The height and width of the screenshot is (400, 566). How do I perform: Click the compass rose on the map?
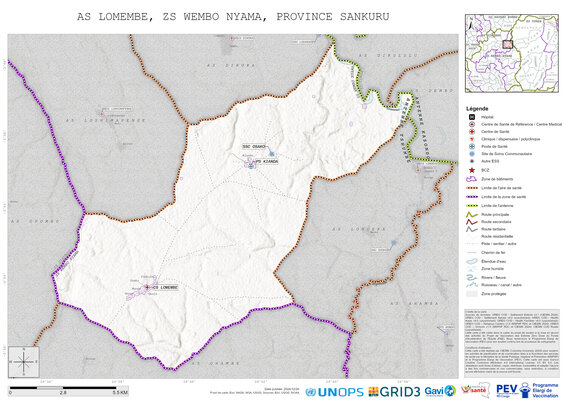click(x=24, y=362)
